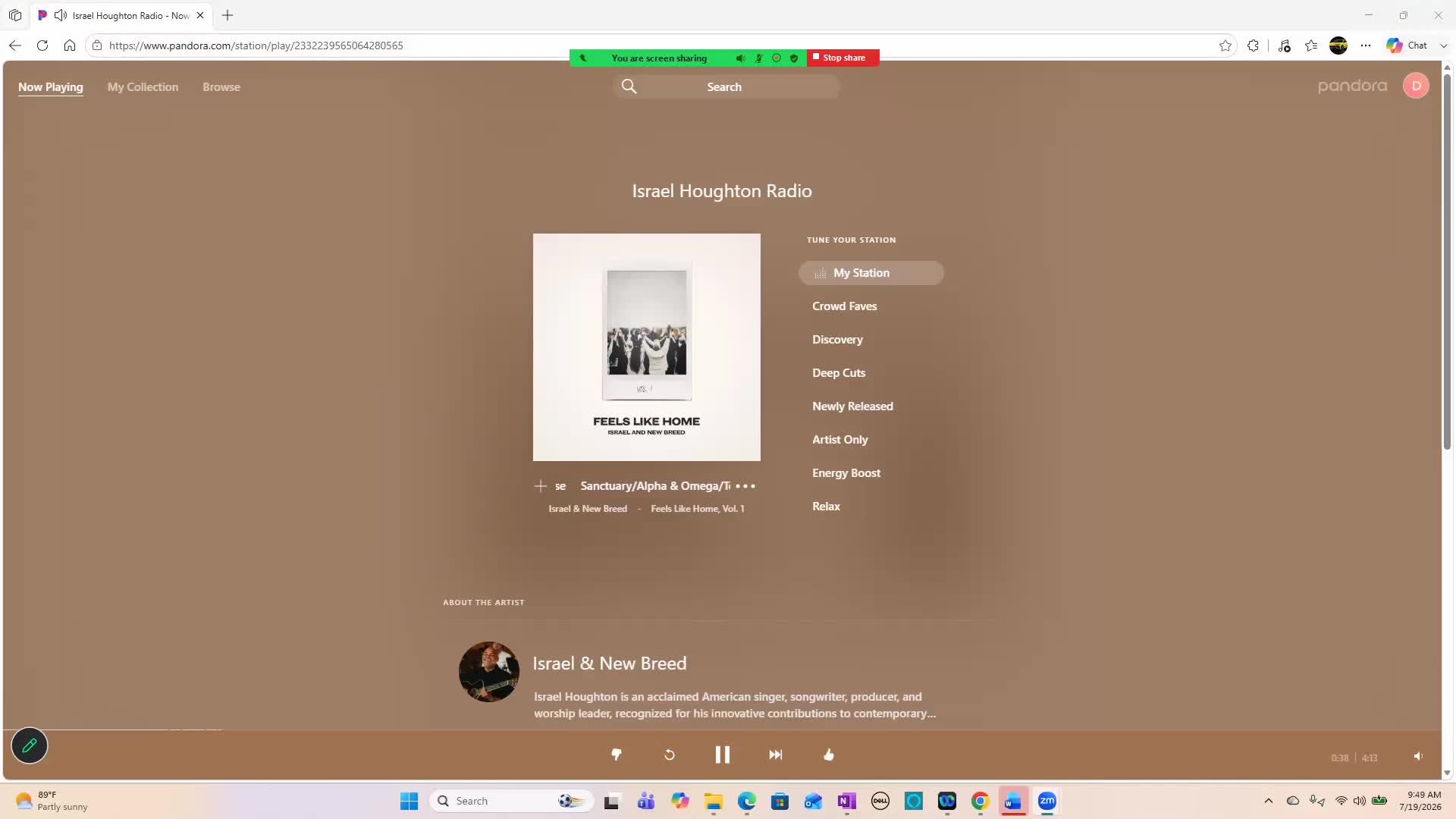Select the Israel Houghton Radio browser tab
1456x819 pixels.
[x=121, y=15]
